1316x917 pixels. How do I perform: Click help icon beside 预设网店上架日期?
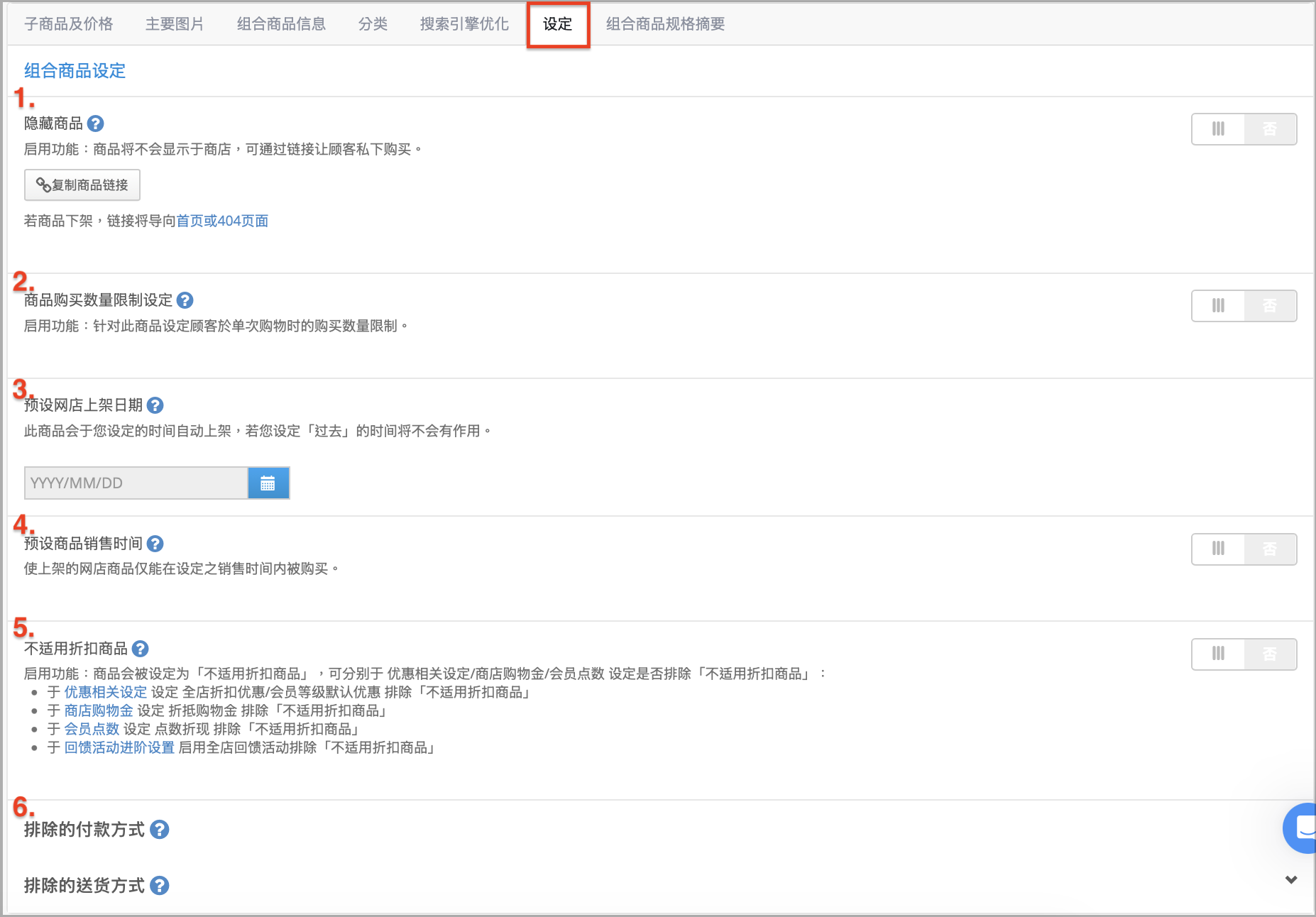[155, 405]
